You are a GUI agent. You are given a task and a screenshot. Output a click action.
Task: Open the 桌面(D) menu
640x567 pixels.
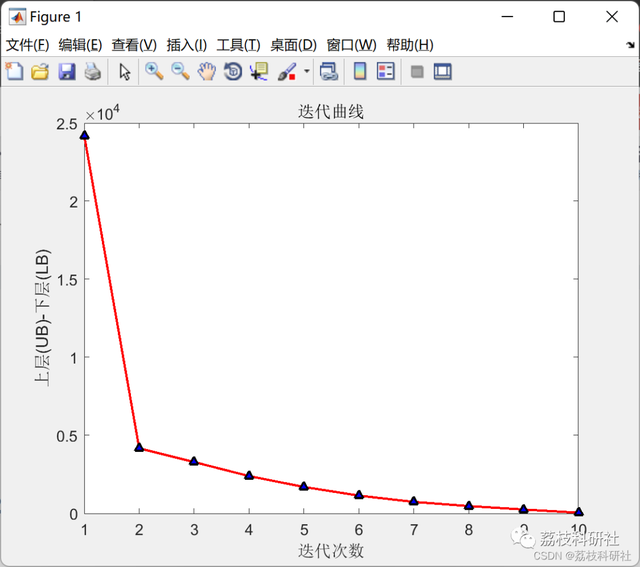pyautogui.click(x=293, y=45)
